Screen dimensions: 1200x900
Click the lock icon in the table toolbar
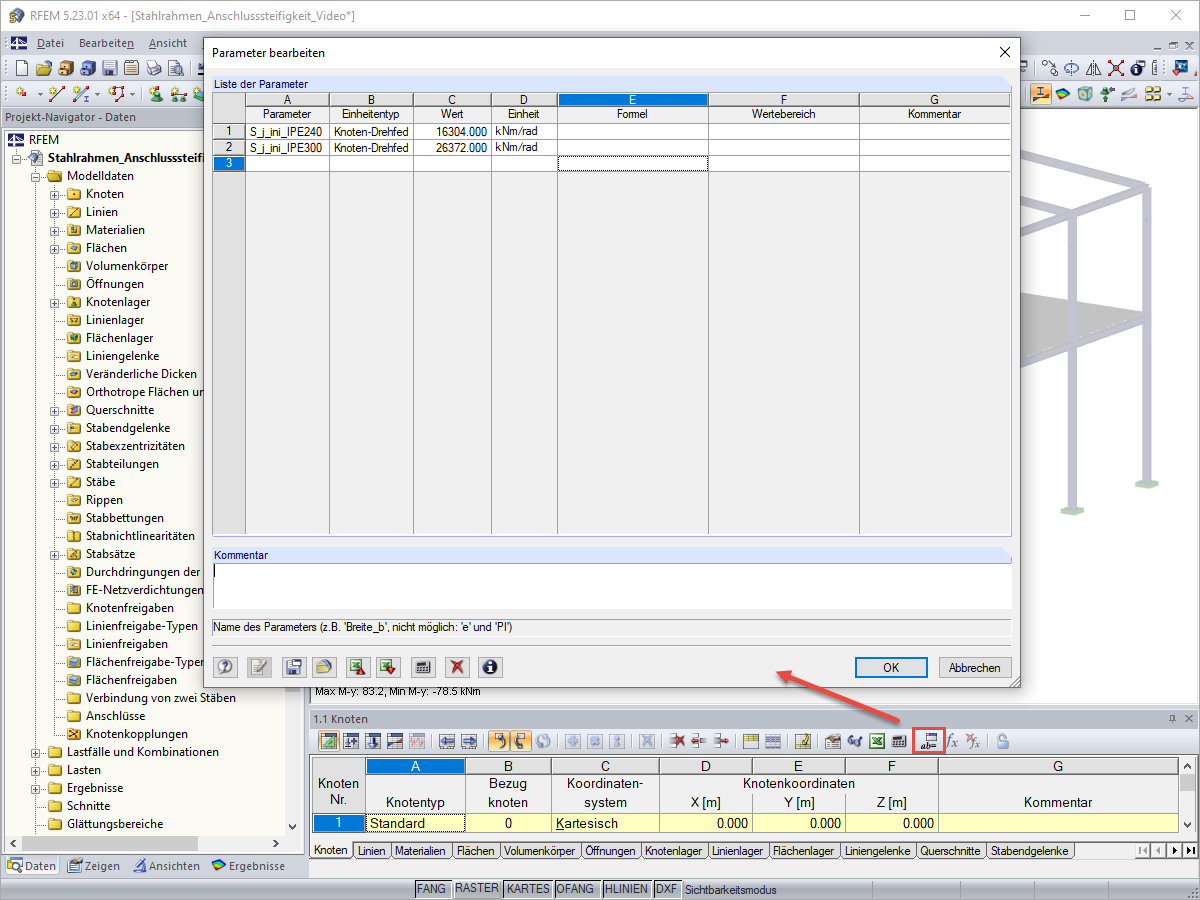(x=1002, y=741)
